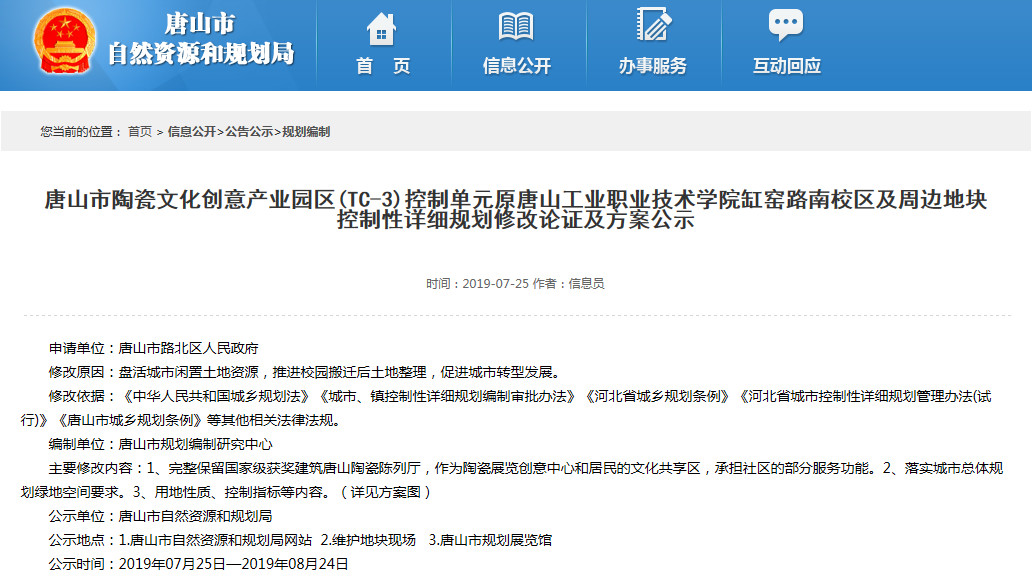Image resolution: width=1032 pixels, height=580 pixels.
Task: Click the speech bubble icon above 互动回应
Action: [x=786, y=26]
